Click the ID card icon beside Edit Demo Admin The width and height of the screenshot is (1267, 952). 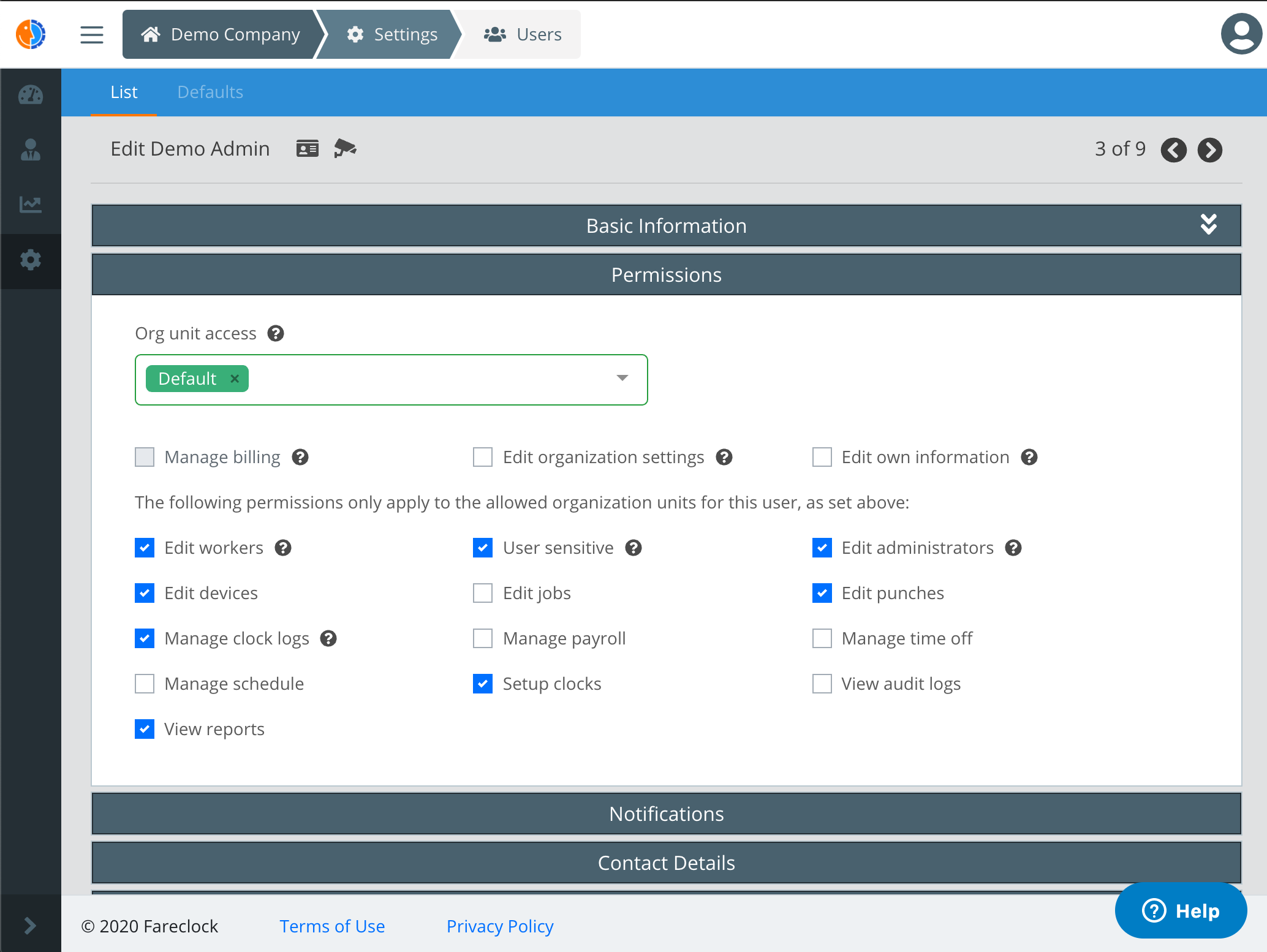(x=308, y=149)
